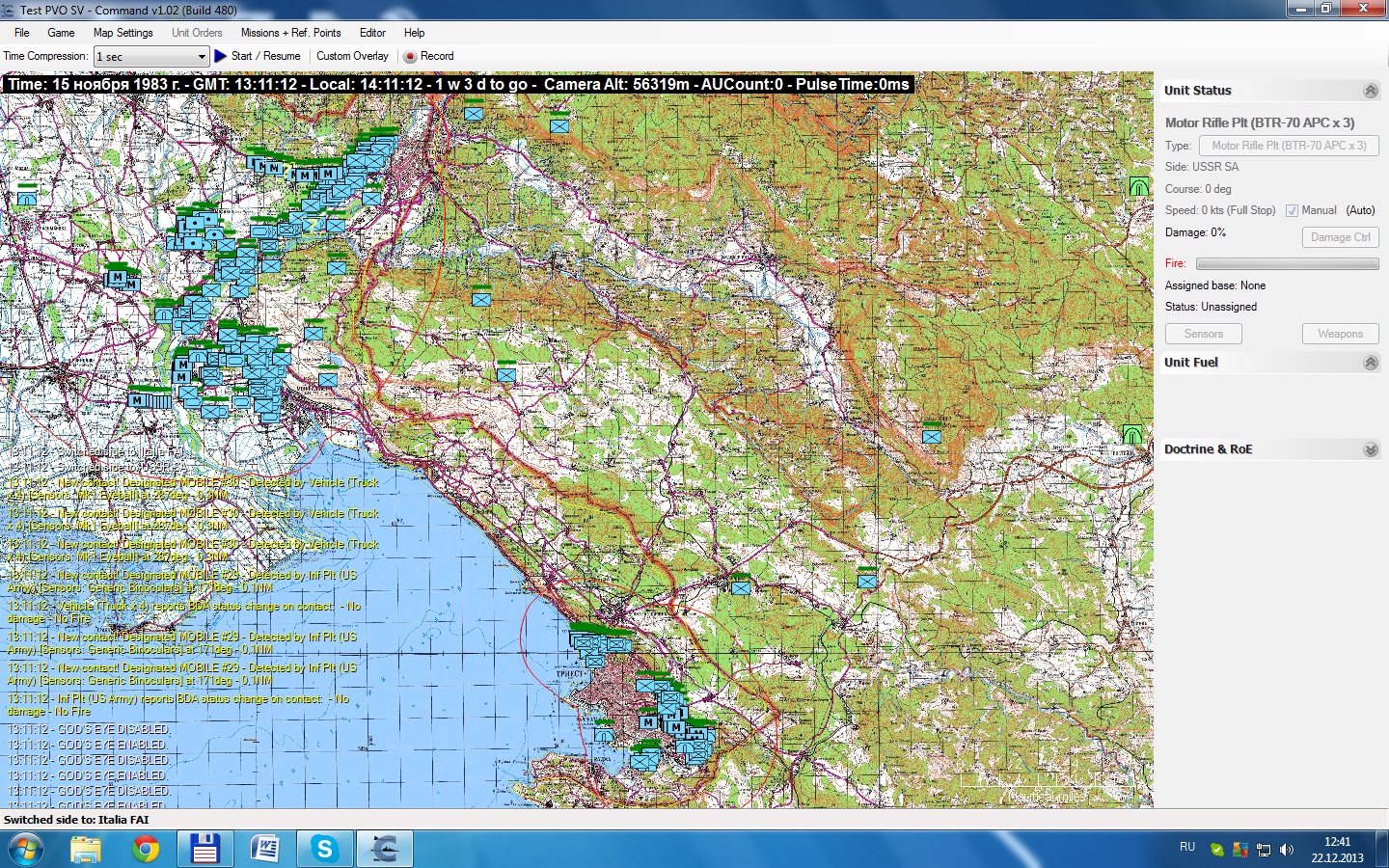
Task: Open Google Chrome from the taskbar
Action: (146, 849)
